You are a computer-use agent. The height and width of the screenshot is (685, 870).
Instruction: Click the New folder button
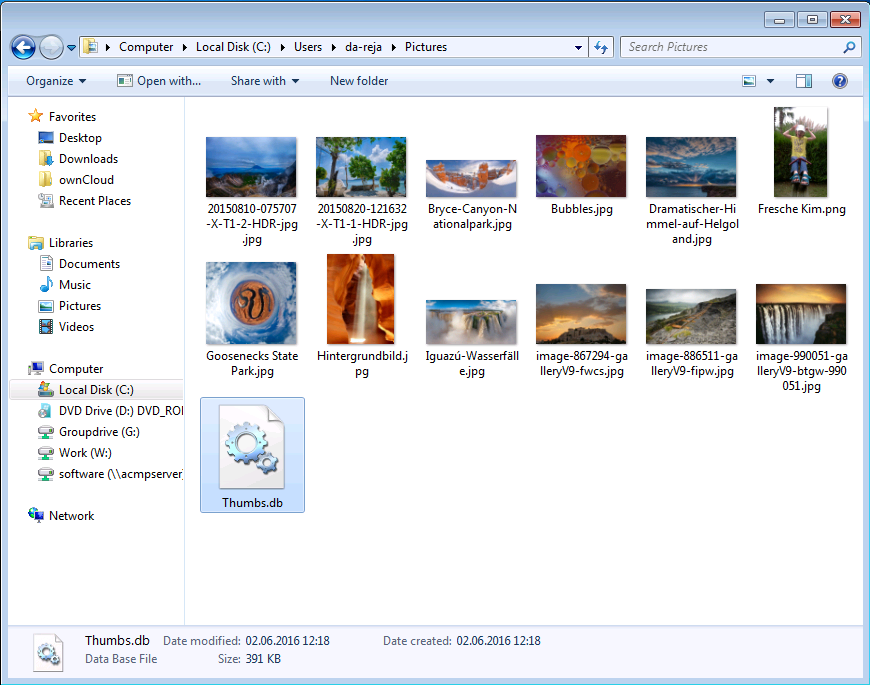coord(359,81)
